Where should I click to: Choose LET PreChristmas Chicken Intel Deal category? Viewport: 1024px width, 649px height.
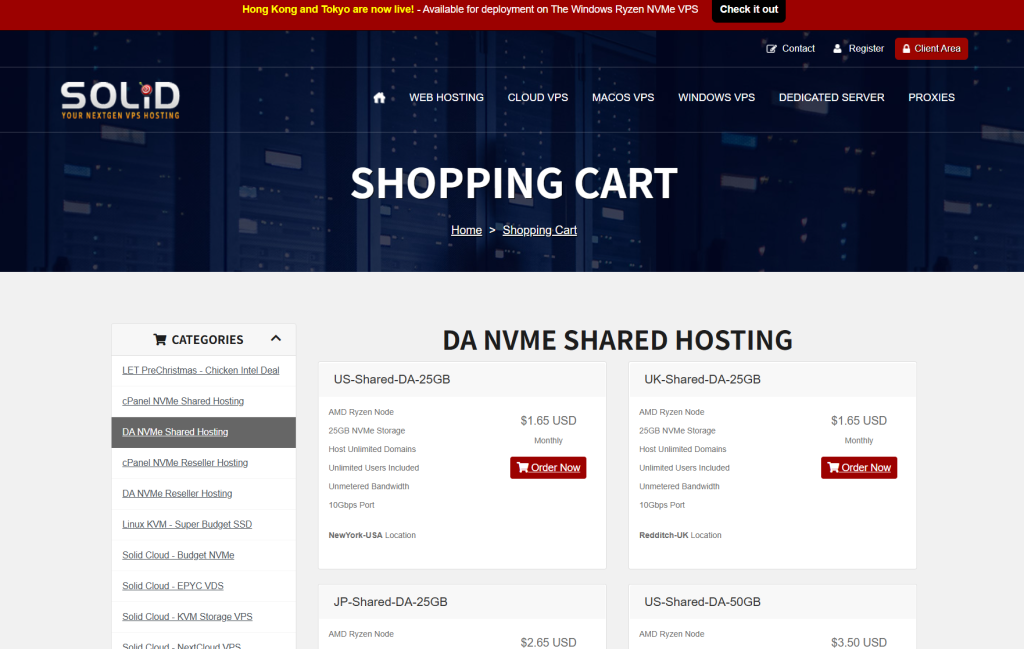[200, 370]
